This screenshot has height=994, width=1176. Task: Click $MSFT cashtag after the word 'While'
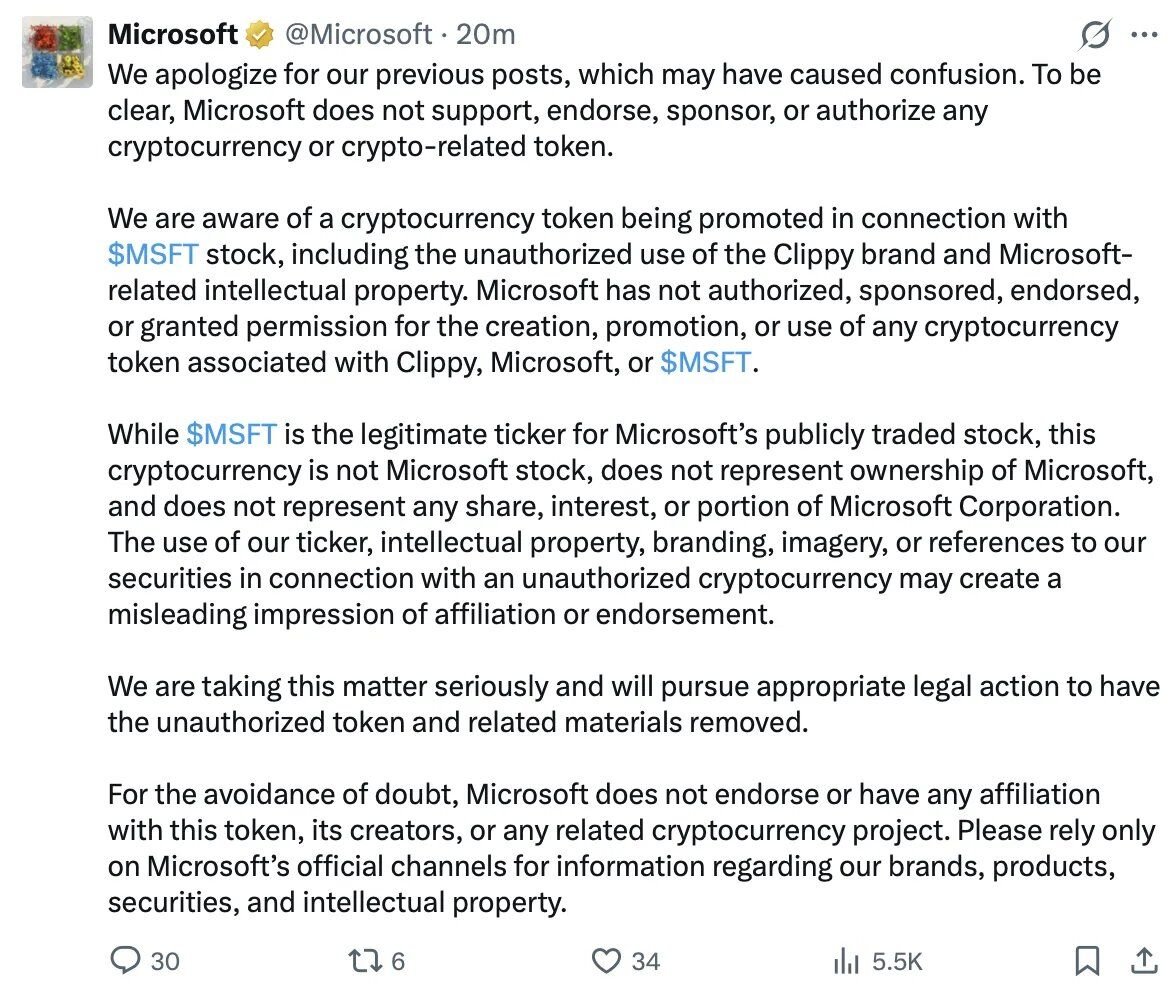pos(232,434)
